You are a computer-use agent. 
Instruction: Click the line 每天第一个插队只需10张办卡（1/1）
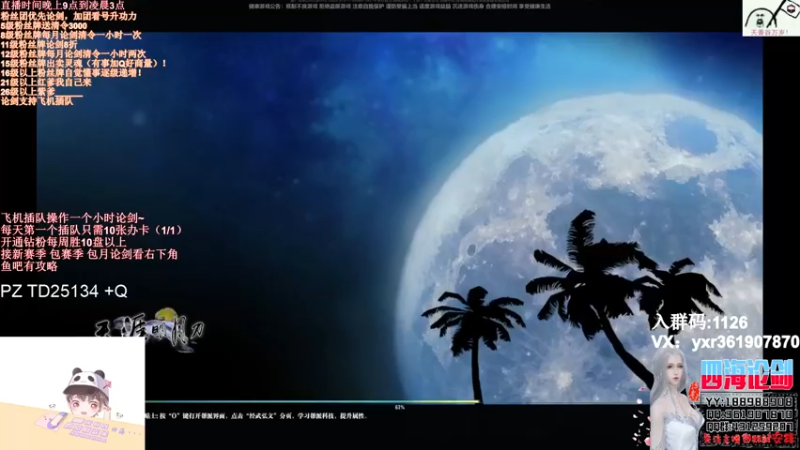click(91, 230)
